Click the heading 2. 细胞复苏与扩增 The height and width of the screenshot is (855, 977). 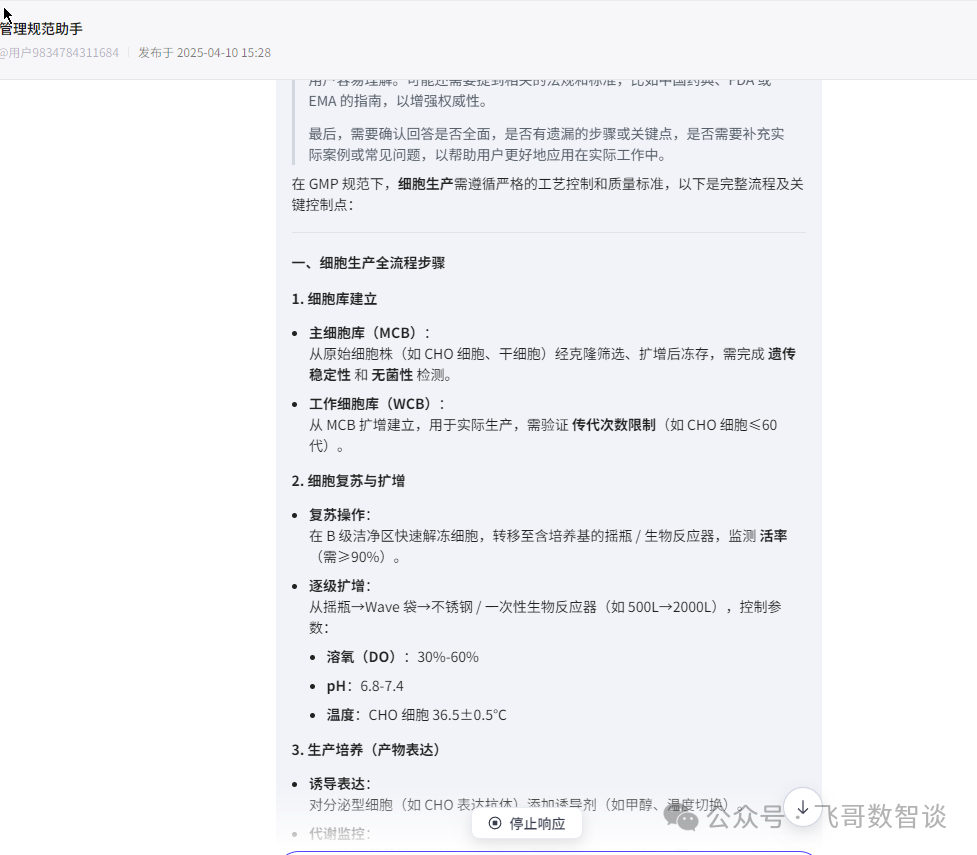(348, 481)
